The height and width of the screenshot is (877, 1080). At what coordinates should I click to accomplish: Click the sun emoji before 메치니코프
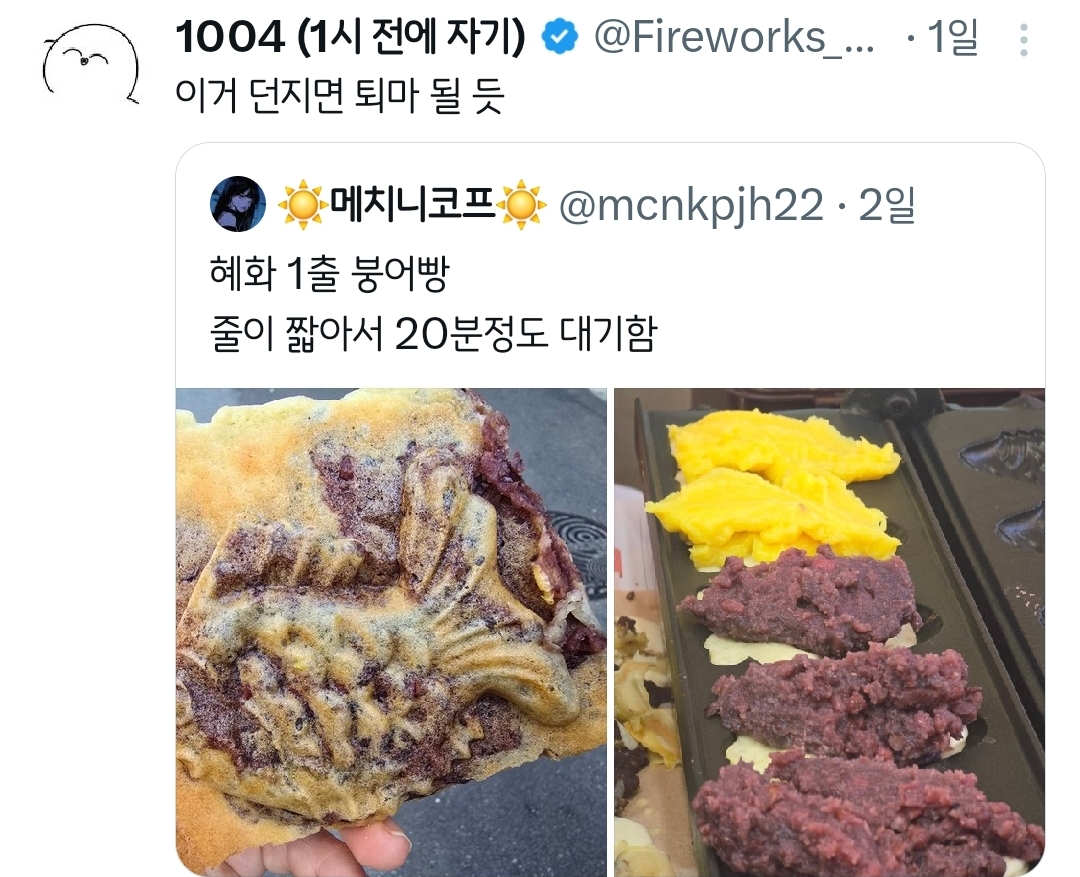[302, 205]
